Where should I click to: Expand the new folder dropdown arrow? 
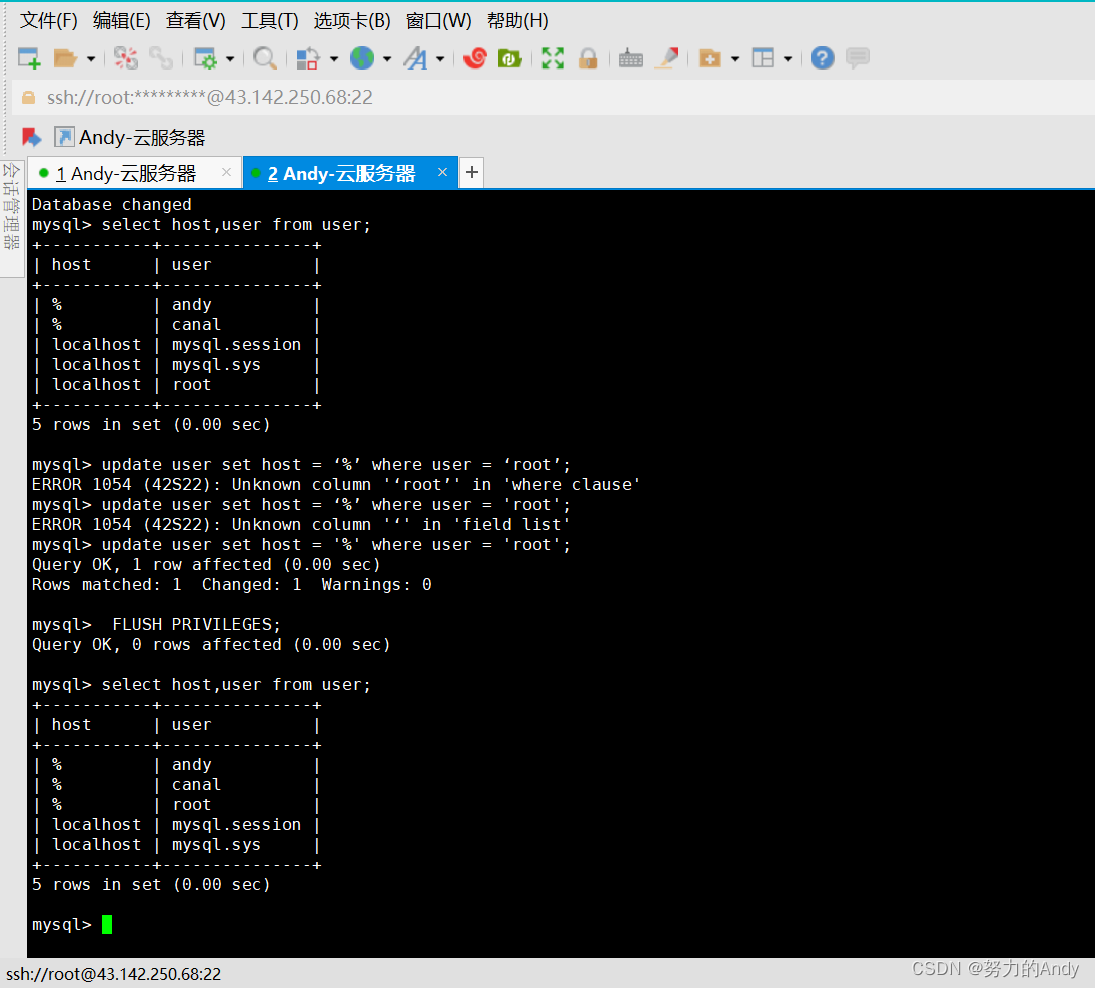[x=735, y=59]
